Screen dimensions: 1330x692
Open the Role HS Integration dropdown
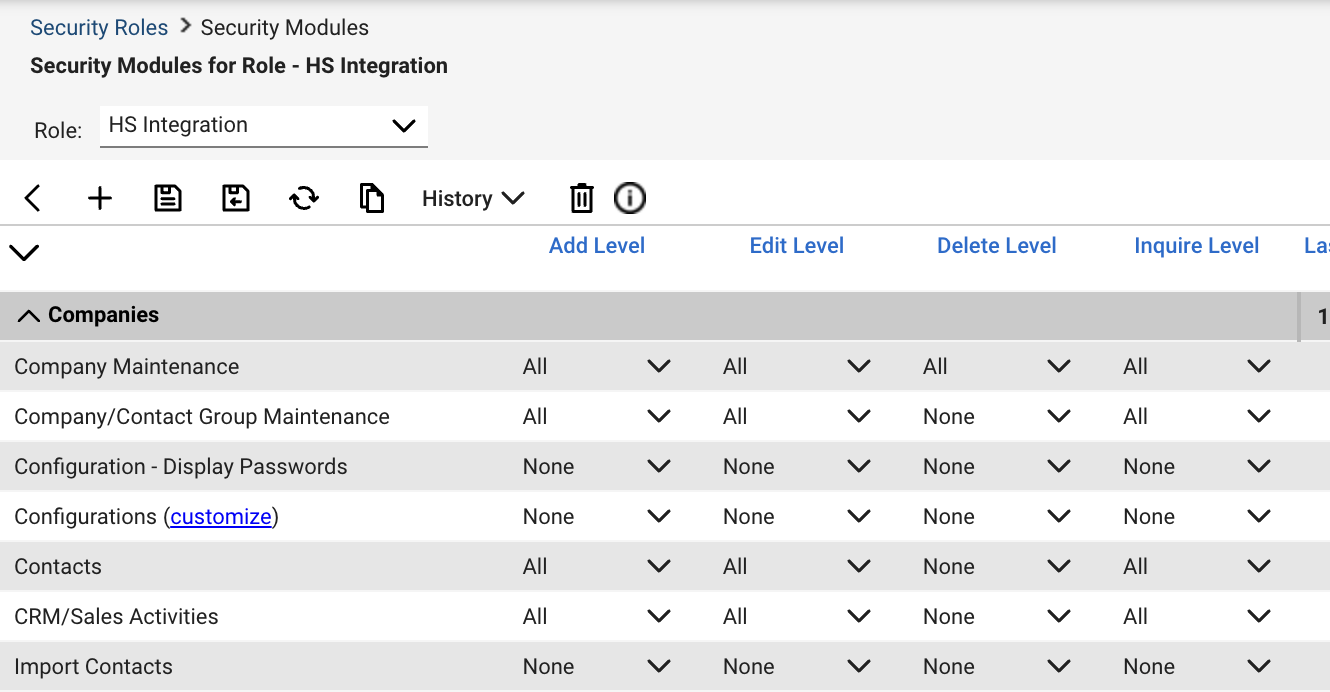coord(263,126)
